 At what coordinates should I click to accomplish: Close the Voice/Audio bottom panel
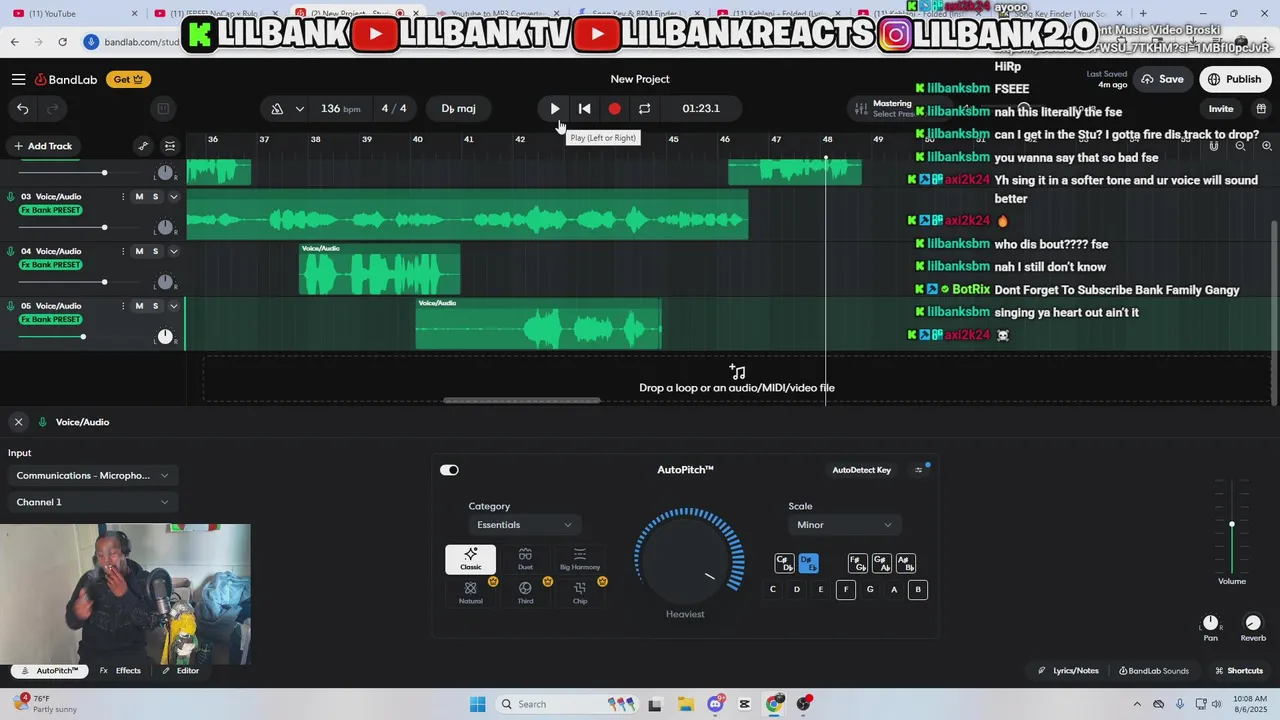tap(18, 422)
